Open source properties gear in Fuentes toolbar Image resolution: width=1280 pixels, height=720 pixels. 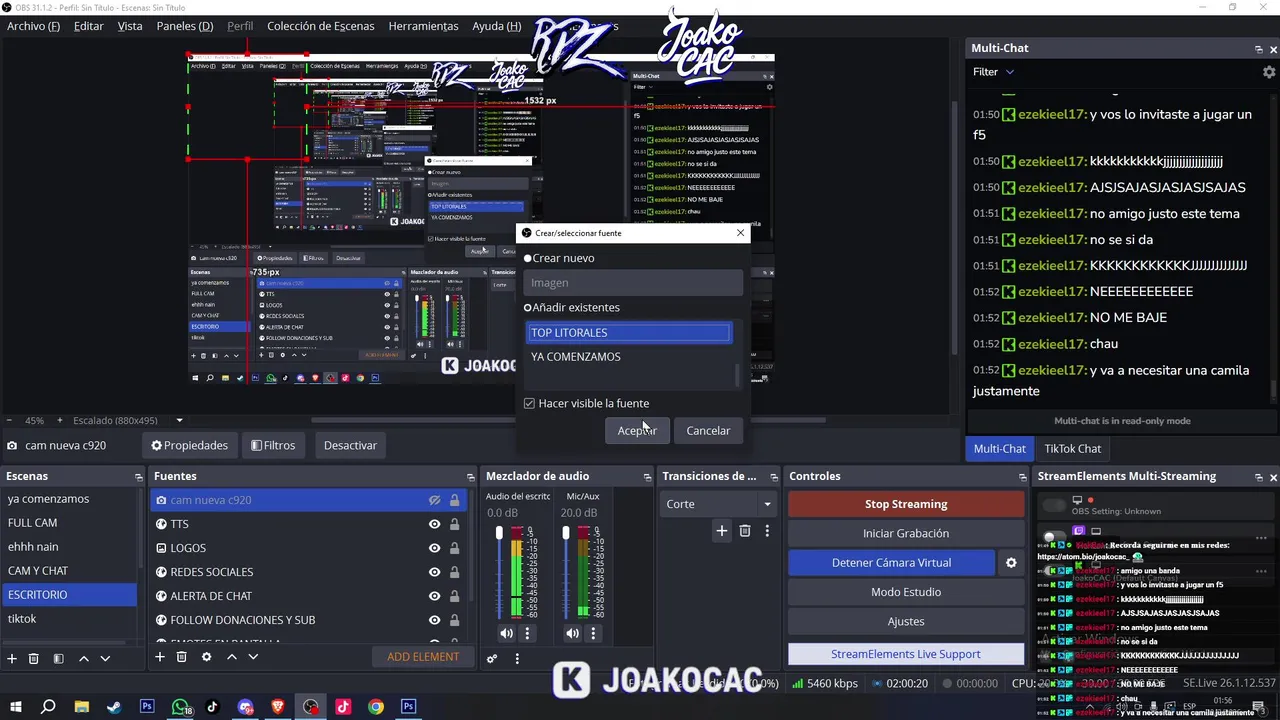[206, 657]
